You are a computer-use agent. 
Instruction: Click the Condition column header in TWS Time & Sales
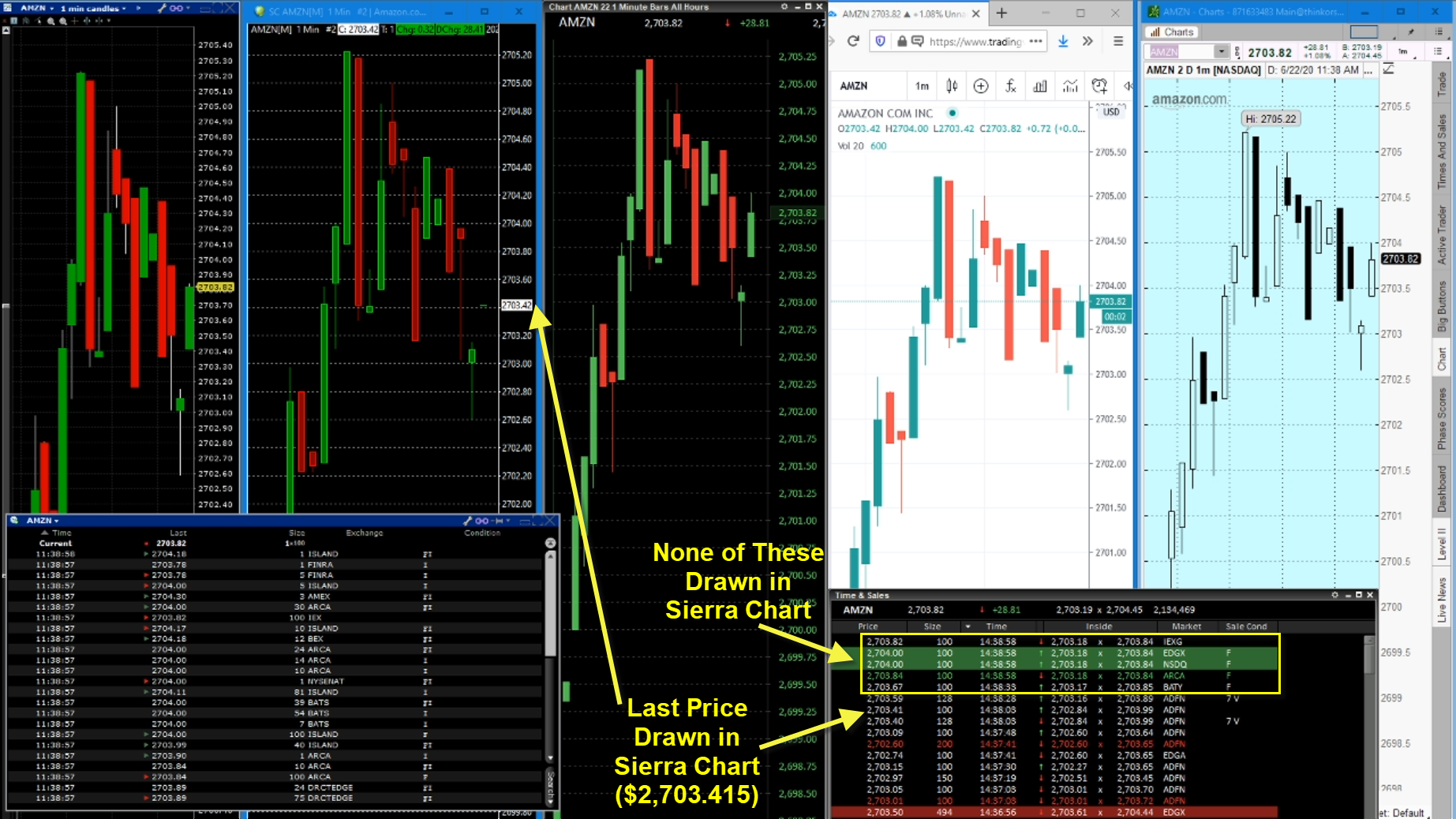coord(482,533)
